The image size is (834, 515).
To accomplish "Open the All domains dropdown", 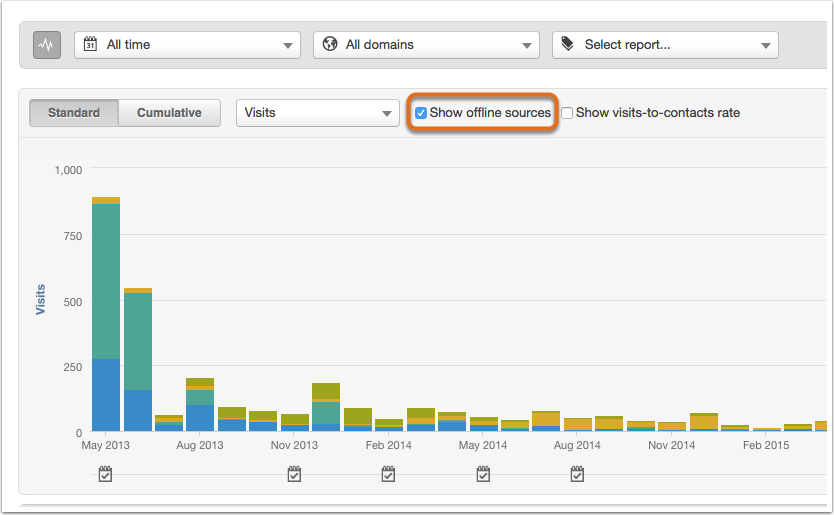I will click(426, 45).
